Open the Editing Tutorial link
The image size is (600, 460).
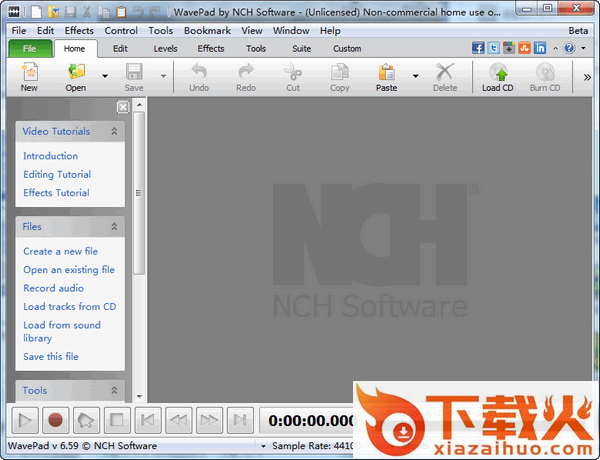57,175
